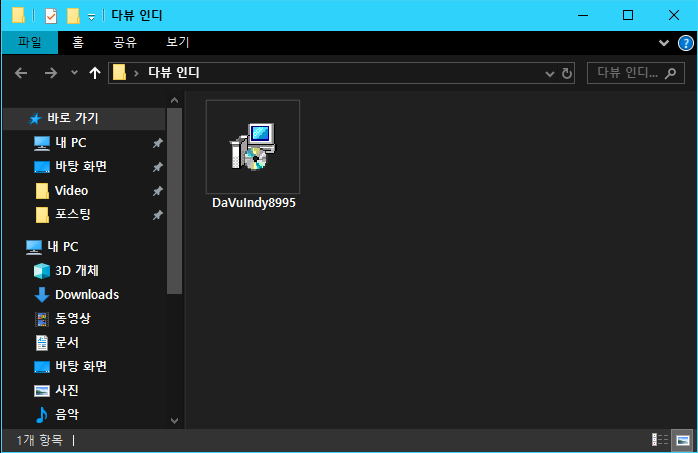Switch to the 보기 ribbon tab

click(x=178, y=42)
